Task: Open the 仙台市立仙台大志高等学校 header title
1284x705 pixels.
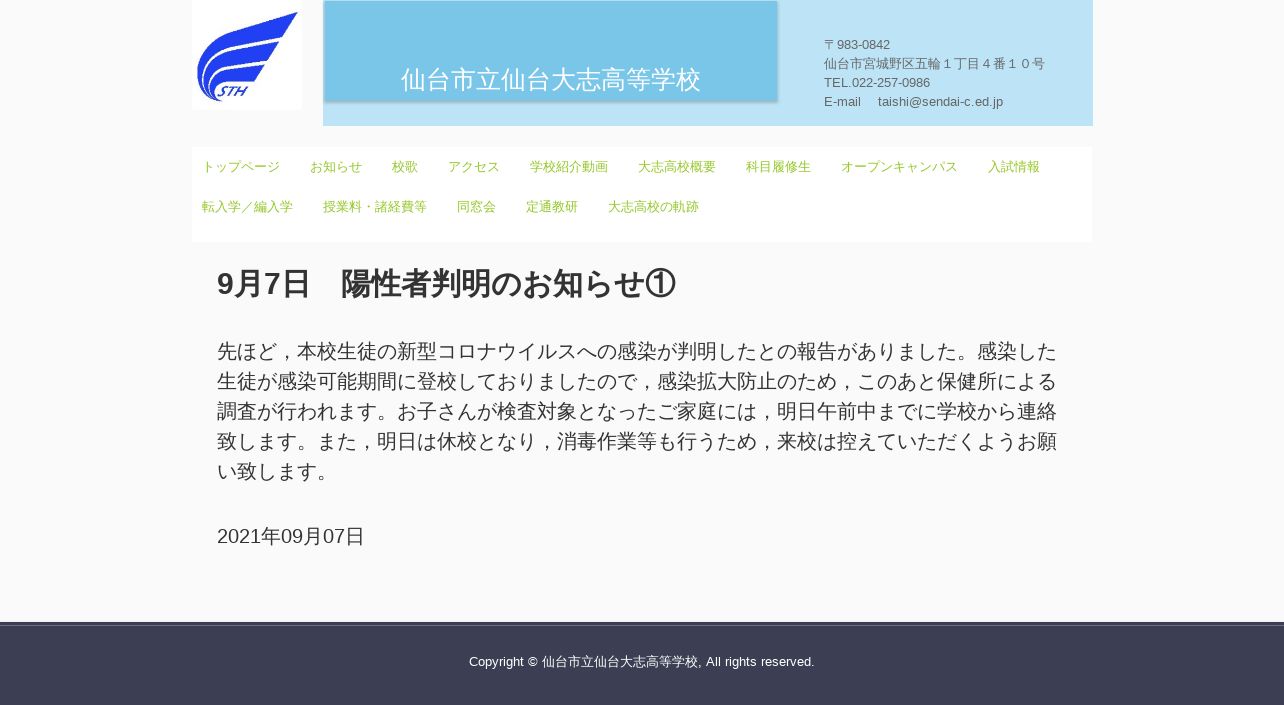Action: tap(551, 80)
